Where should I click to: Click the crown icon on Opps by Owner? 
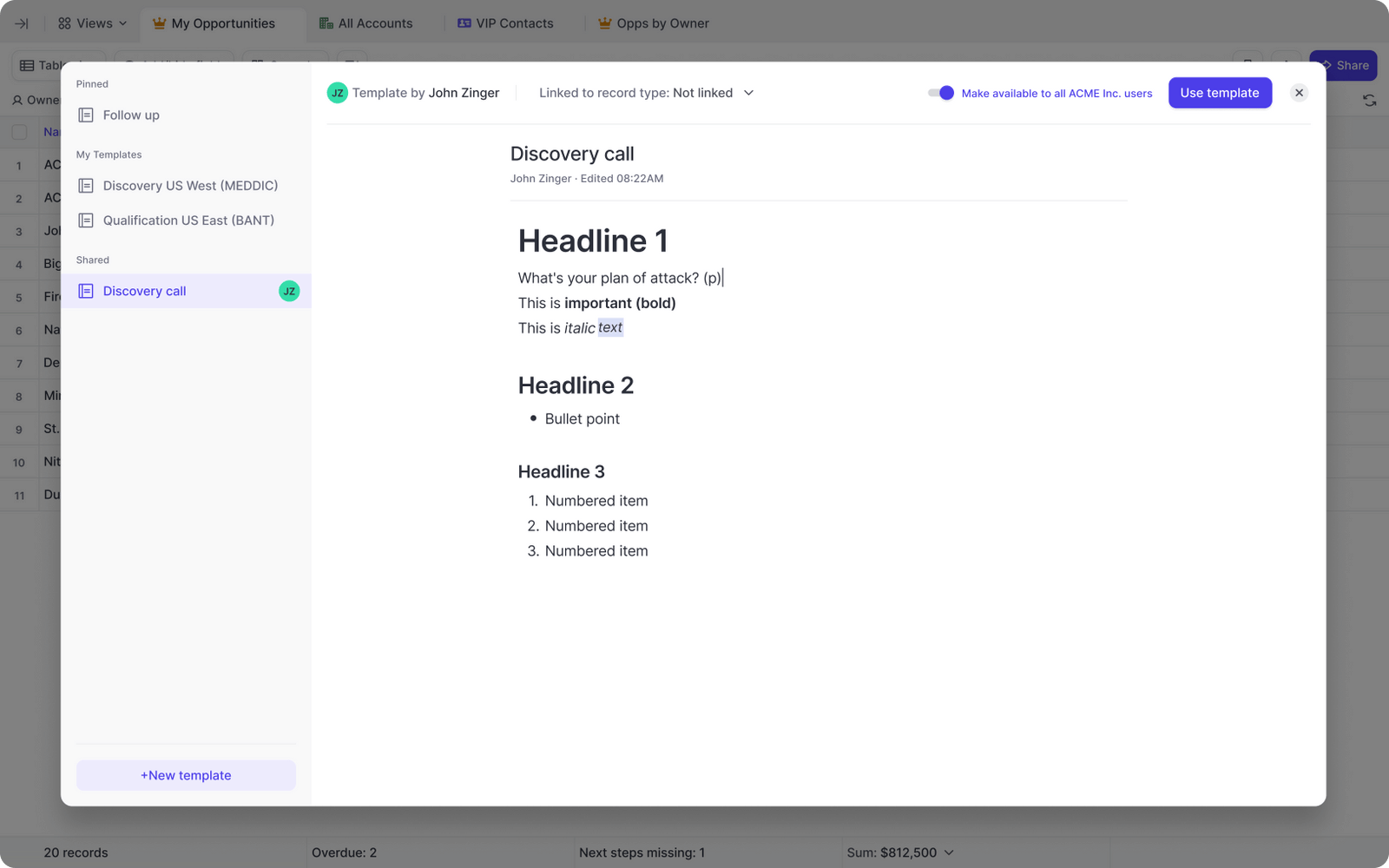(x=602, y=23)
